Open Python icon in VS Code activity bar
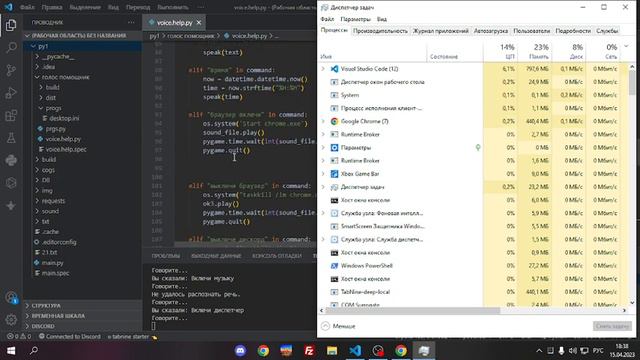The height and width of the screenshot is (360, 640). click(11, 160)
